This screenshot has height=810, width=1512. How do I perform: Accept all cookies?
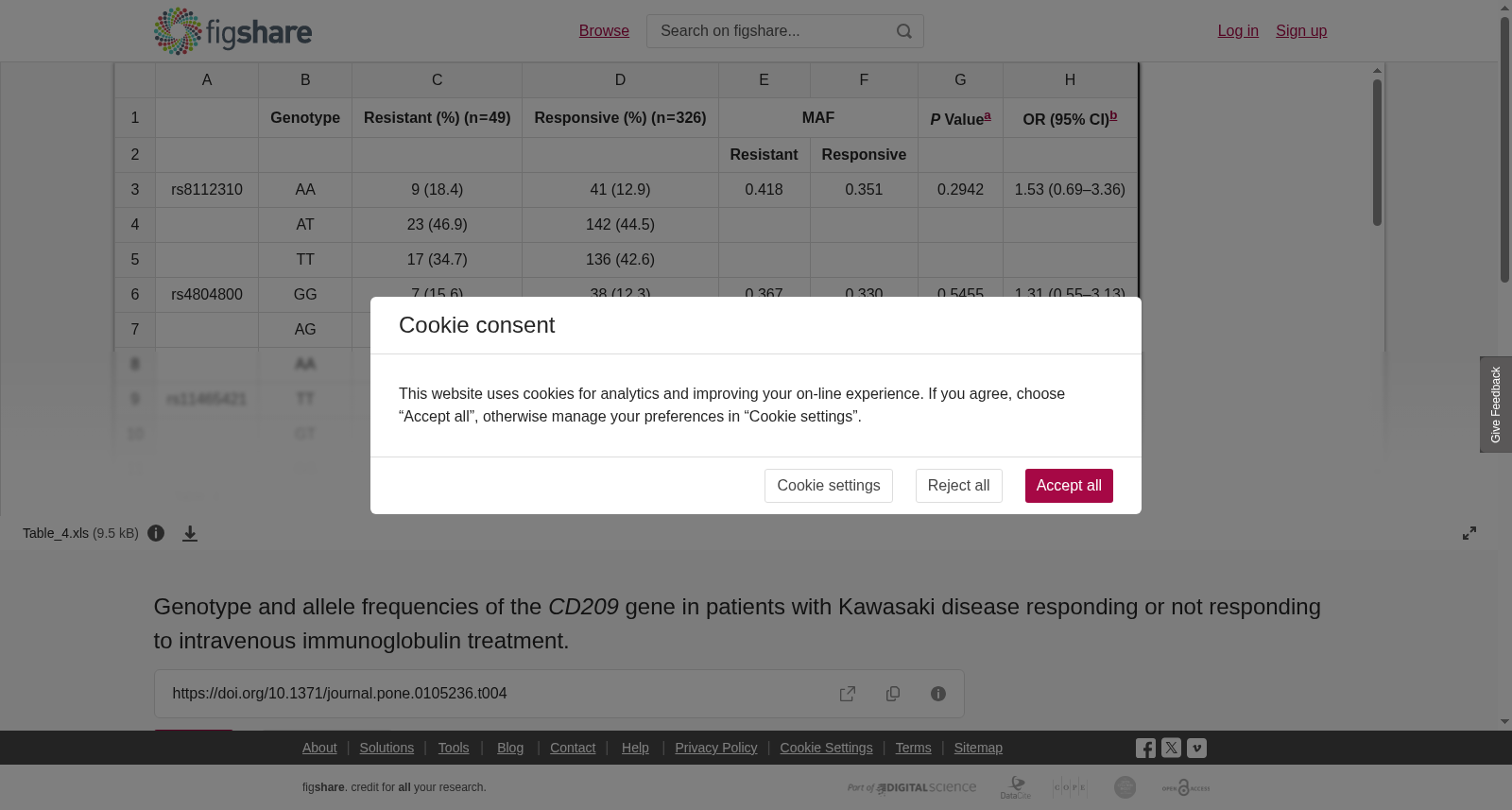[1069, 486]
